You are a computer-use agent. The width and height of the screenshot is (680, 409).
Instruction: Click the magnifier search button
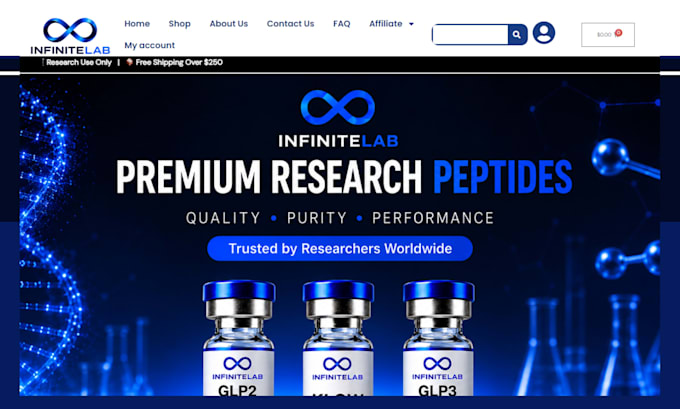click(517, 35)
